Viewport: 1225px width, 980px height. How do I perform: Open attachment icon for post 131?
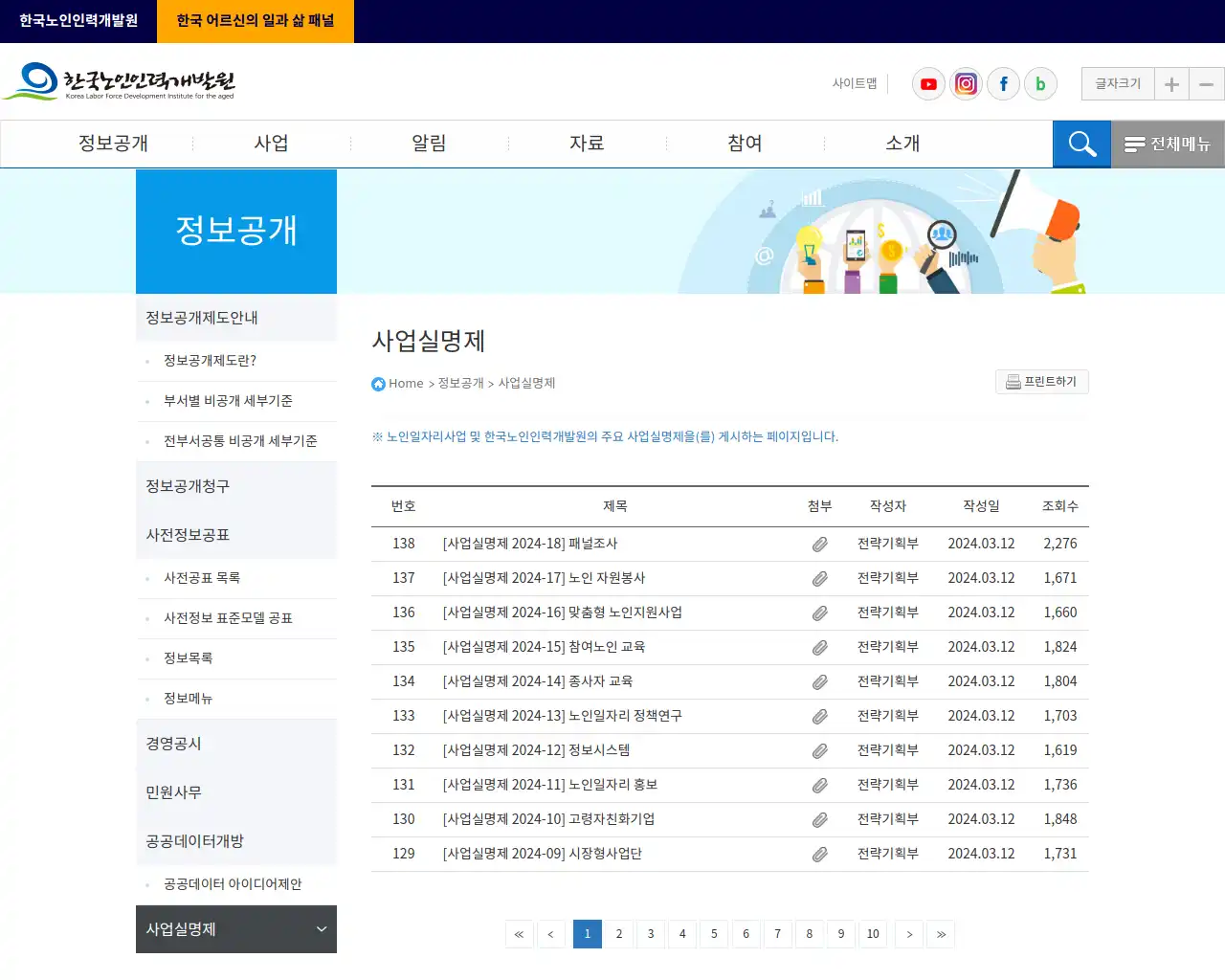coord(820,786)
